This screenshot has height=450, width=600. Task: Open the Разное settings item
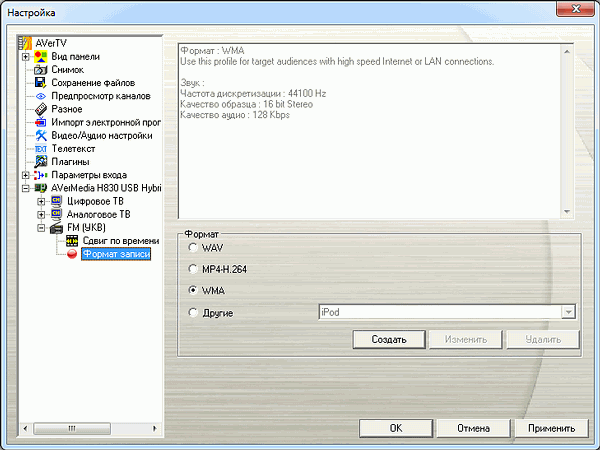pos(66,109)
